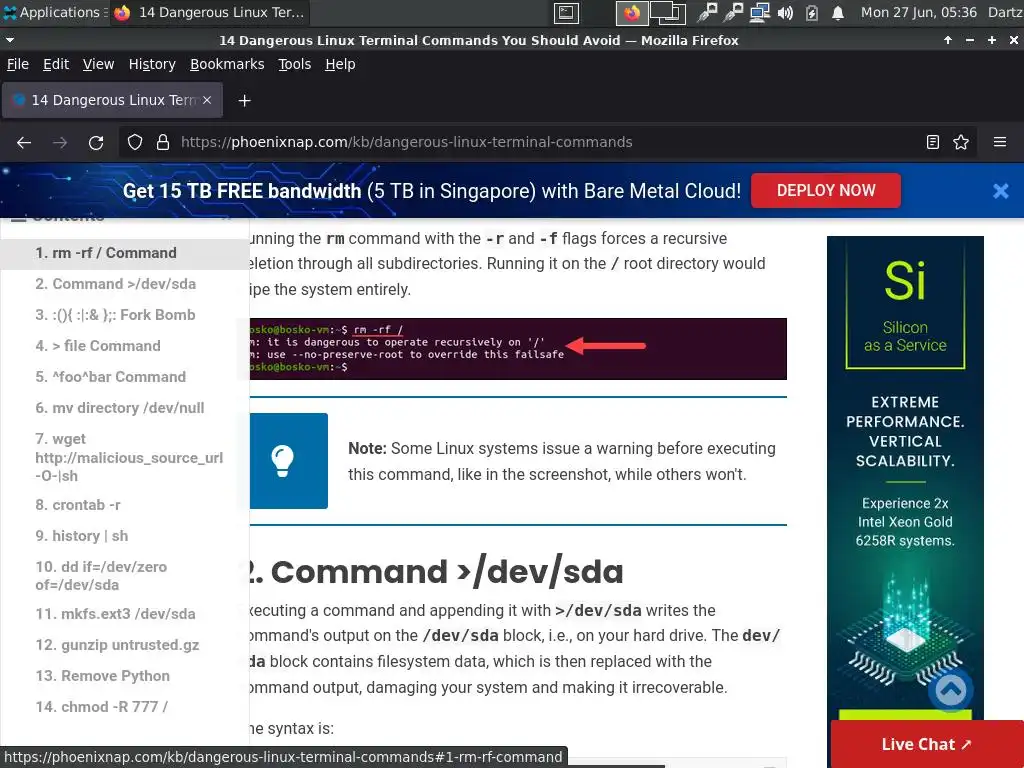Jump to 10. dd if=/dev/zero section
This screenshot has width=1024, height=768.
coord(101,575)
